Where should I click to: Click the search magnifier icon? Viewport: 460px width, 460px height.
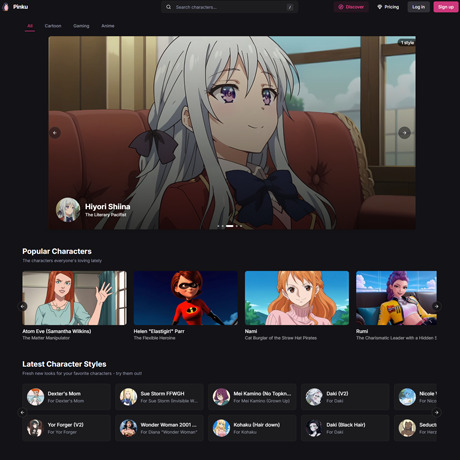click(169, 7)
